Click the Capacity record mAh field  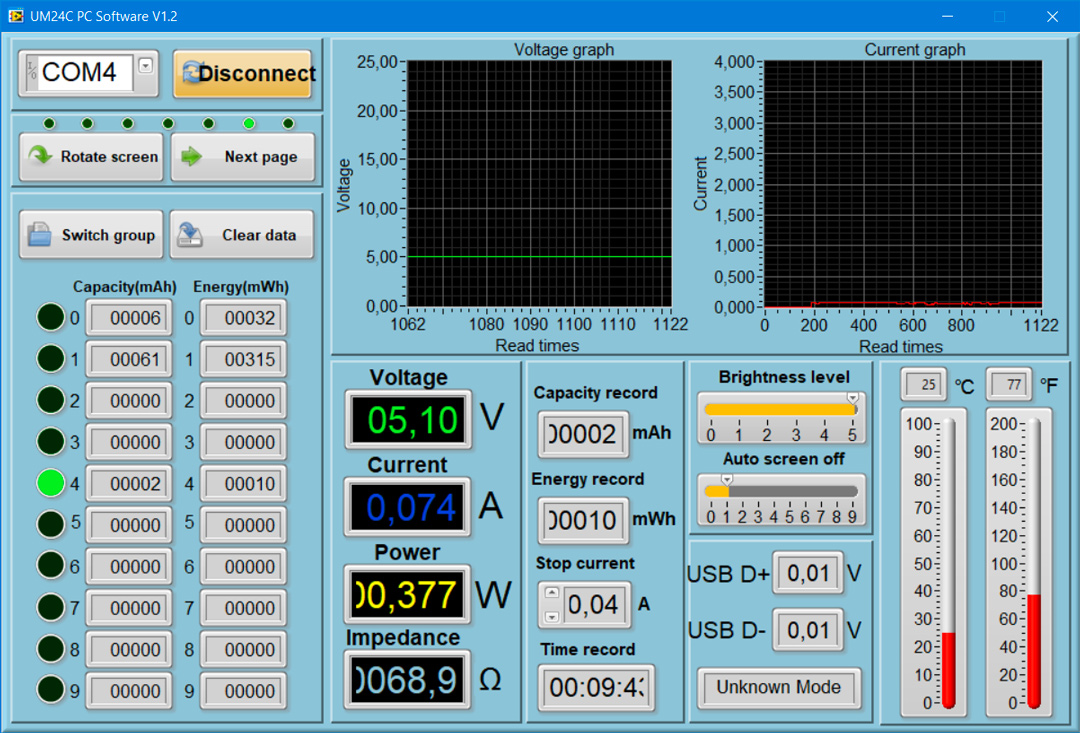click(580, 433)
